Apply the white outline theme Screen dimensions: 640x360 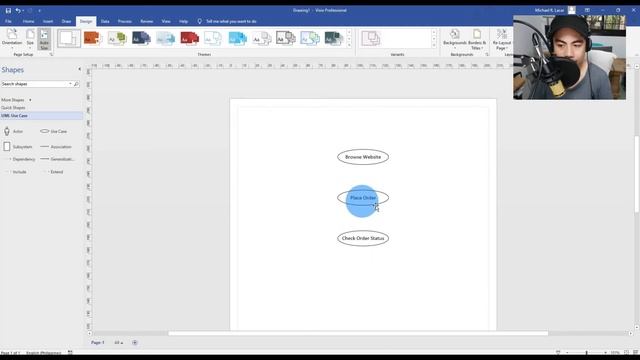213,39
